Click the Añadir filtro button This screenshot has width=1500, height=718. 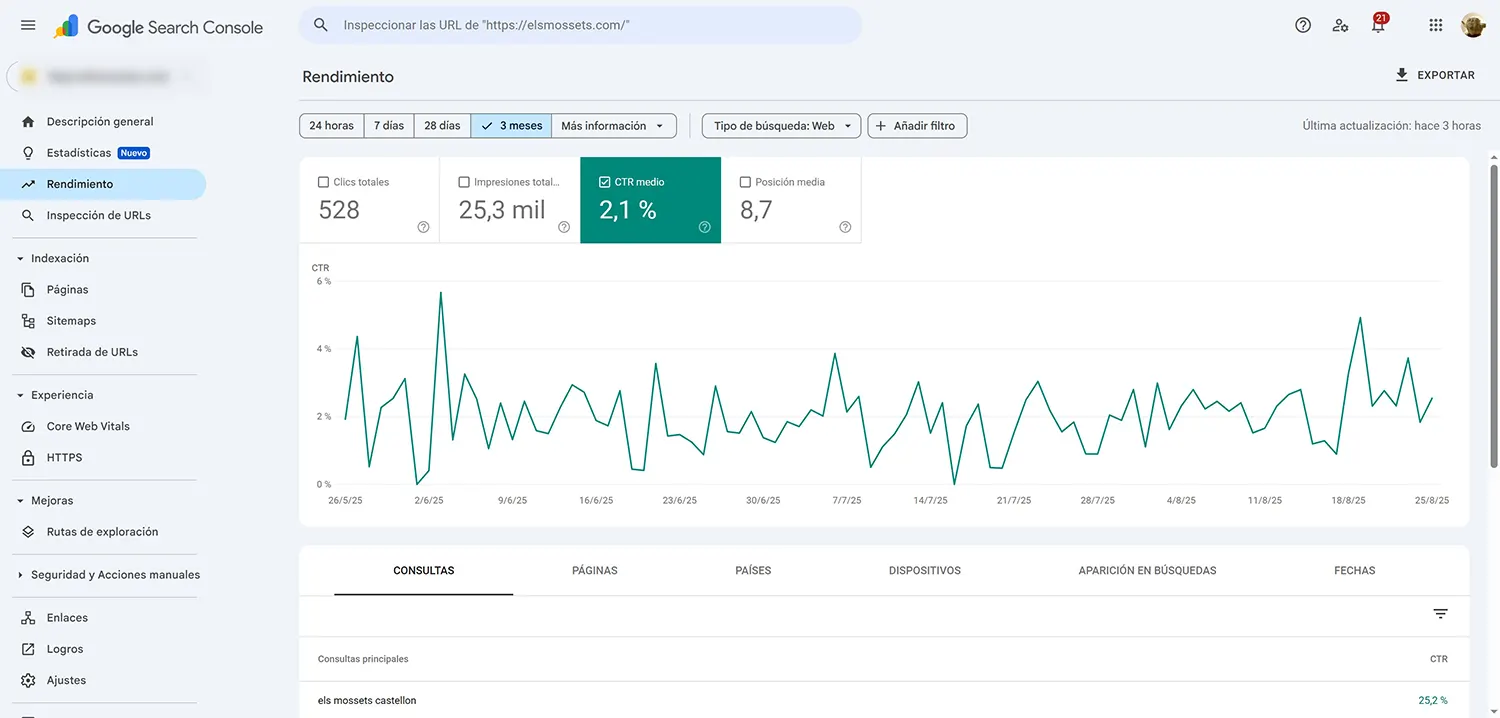pyautogui.click(x=917, y=125)
